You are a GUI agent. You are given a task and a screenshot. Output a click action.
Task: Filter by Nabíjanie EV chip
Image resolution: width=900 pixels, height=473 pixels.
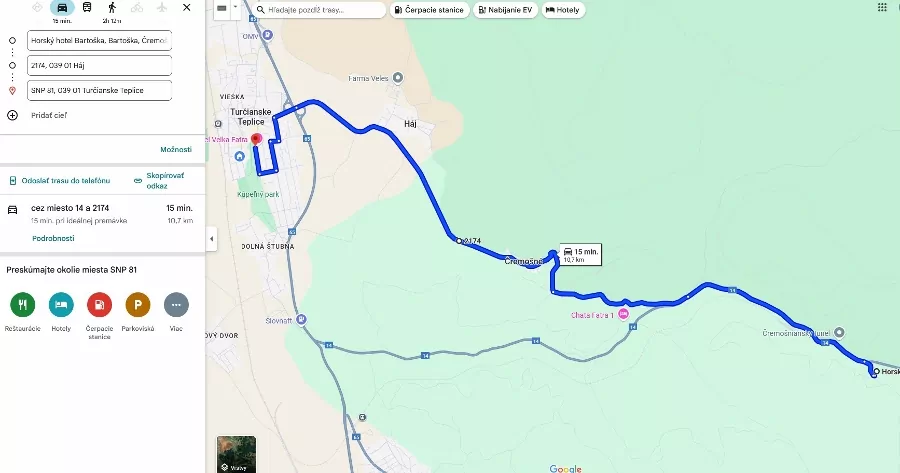pos(505,10)
